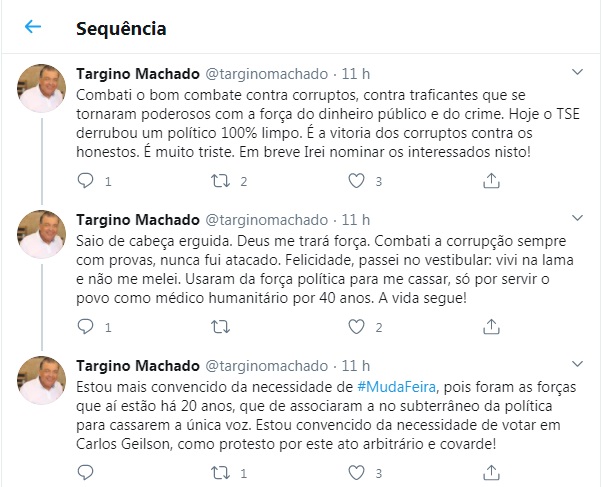Click the back arrow beside Sequência
The height and width of the screenshot is (487, 602).
(x=33, y=27)
